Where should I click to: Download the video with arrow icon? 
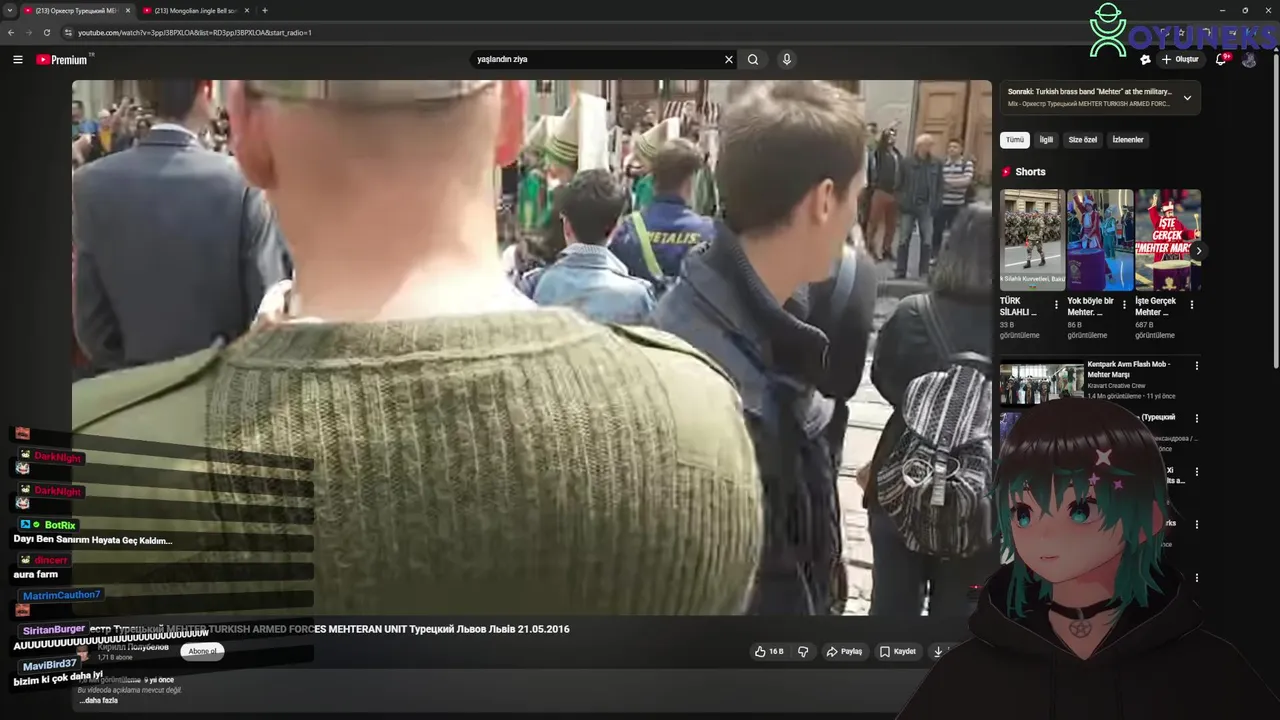[x=938, y=652]
